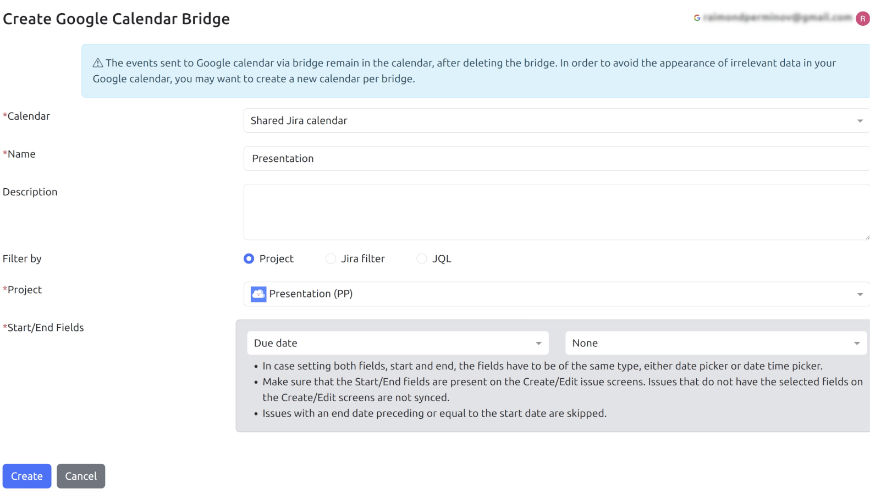This screenshot has height=494, width=870.
Task: Click inside the Description text area
Action: coord(555,211)
